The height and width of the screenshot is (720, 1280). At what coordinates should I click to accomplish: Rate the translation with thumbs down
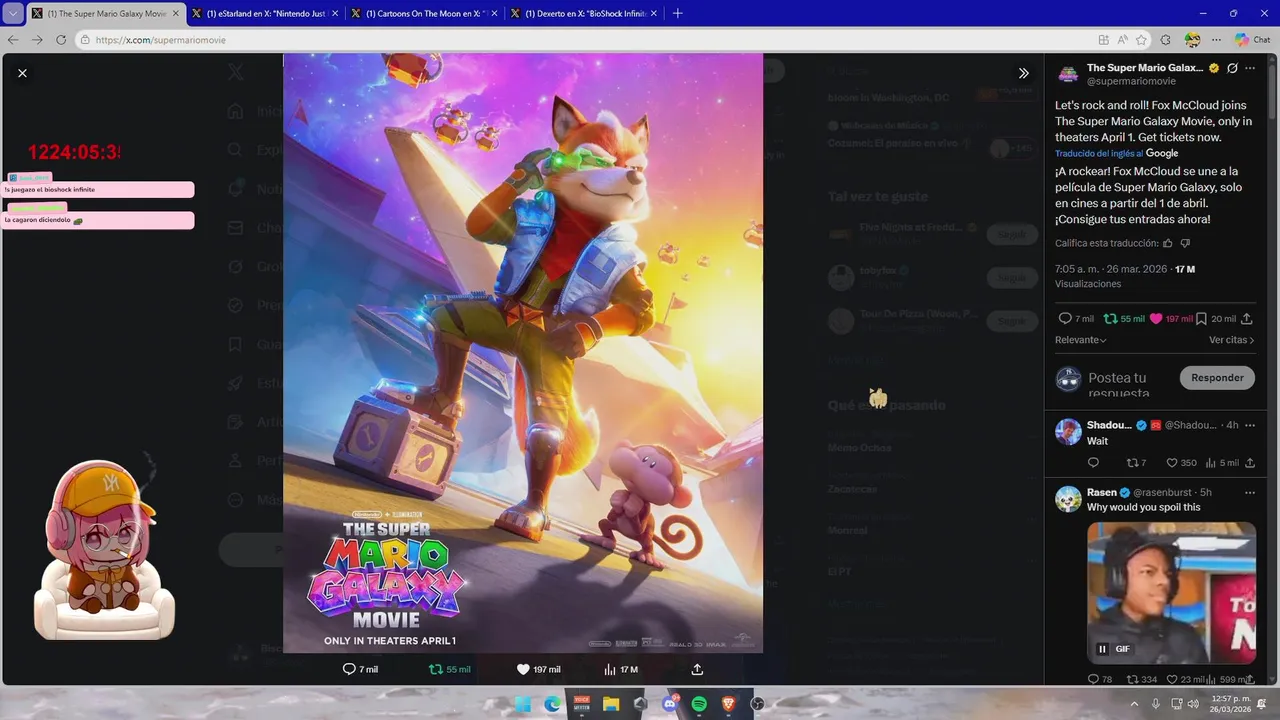pos(1186,243)
